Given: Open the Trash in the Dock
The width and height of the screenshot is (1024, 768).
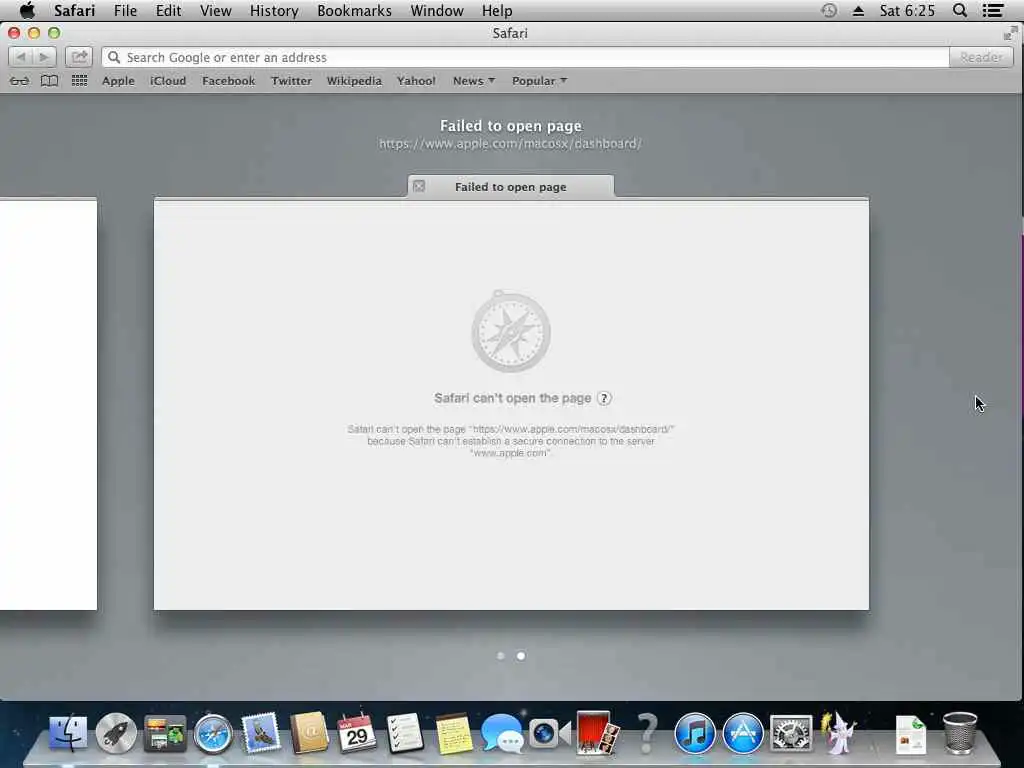Looking at the screenshot, I should [x=960, y=733].
